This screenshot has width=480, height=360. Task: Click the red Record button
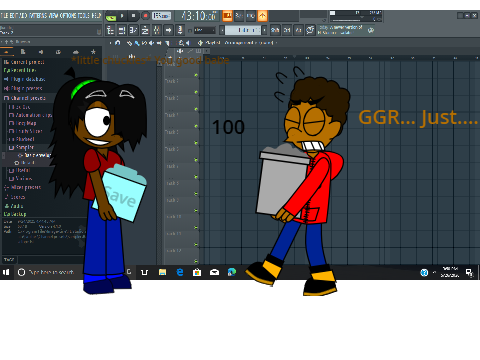coord(145,16)
